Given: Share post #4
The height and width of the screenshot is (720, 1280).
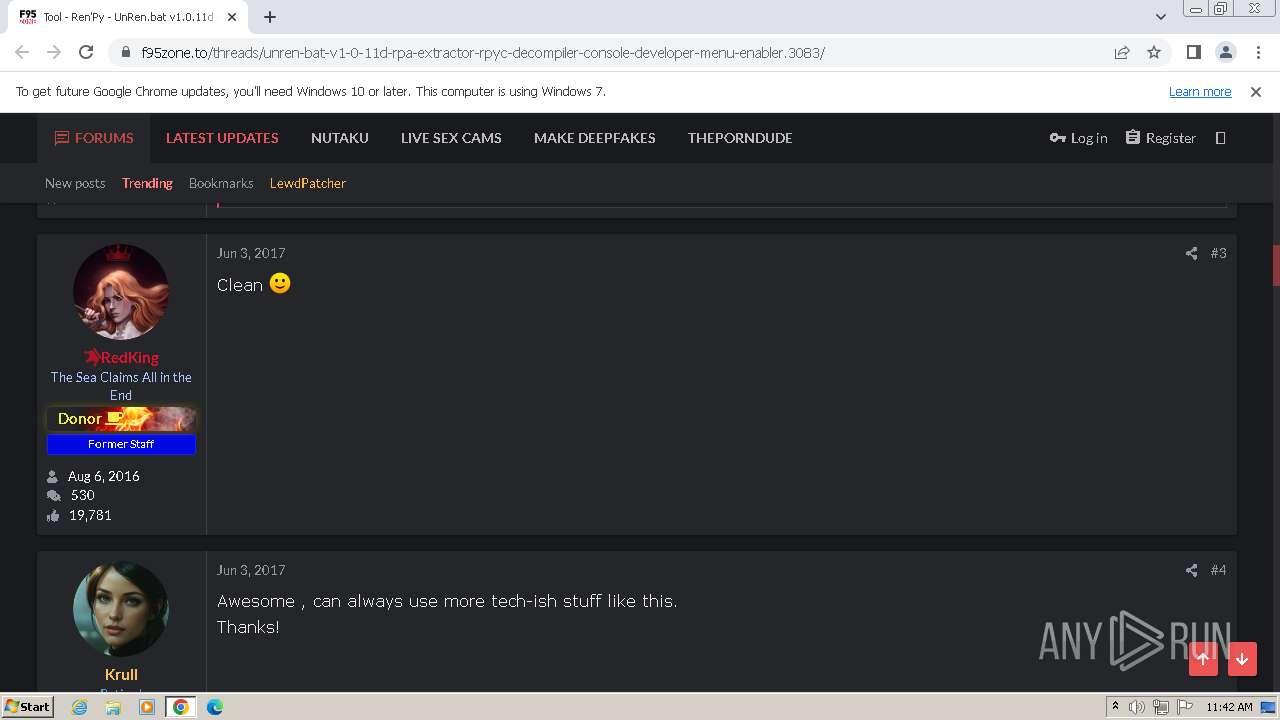Looking at the screenshot, I should (x=1191, y=570).
